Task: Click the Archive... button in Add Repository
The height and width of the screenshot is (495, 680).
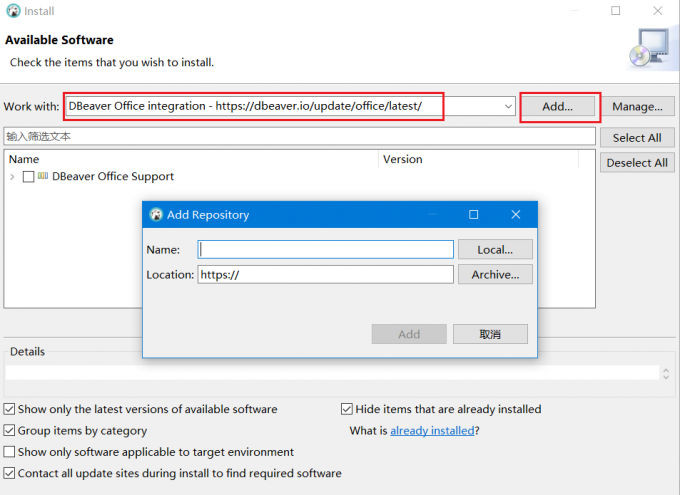Action: [495, 274]
